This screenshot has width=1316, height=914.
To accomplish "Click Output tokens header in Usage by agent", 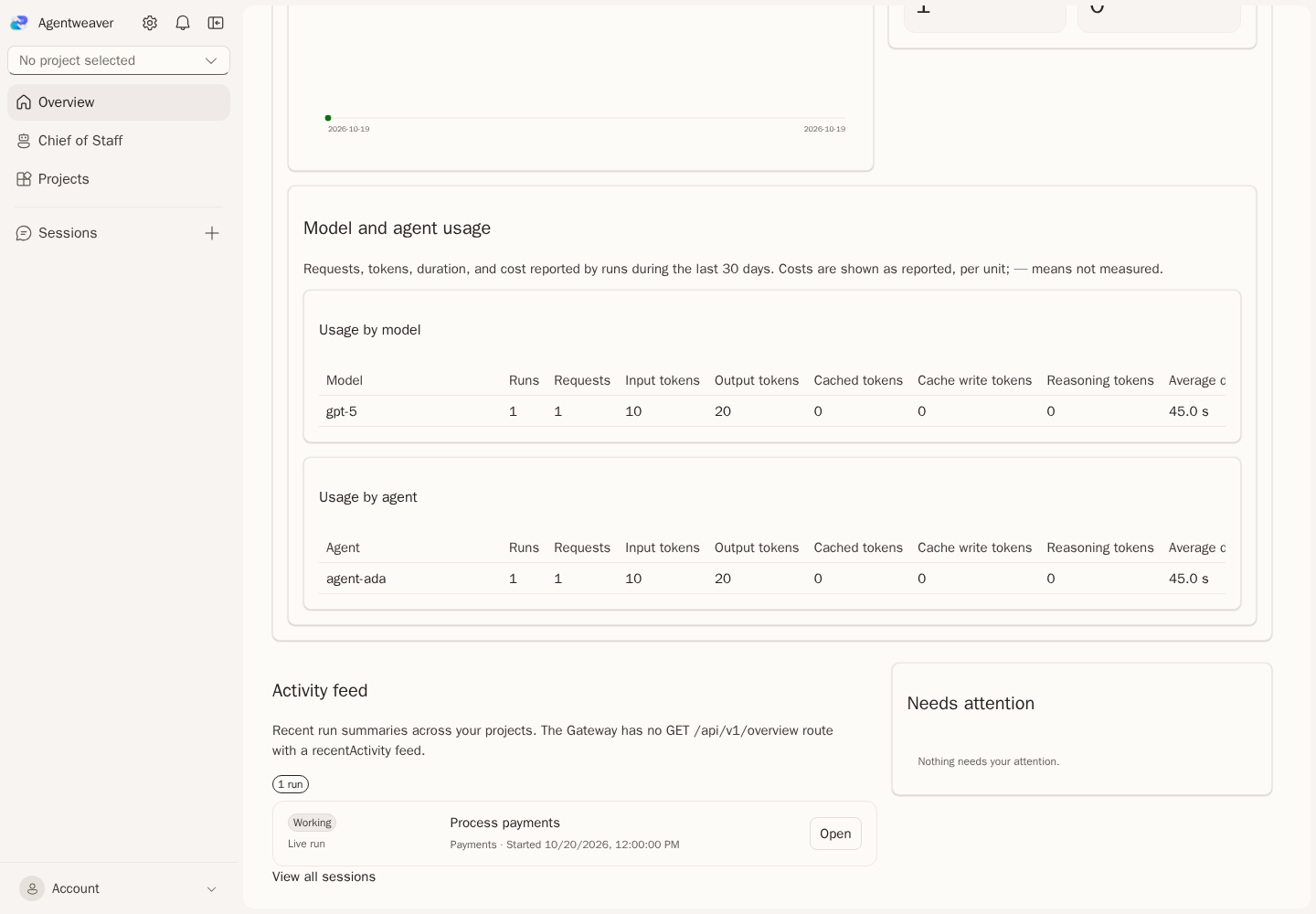I will click(757, 547).
